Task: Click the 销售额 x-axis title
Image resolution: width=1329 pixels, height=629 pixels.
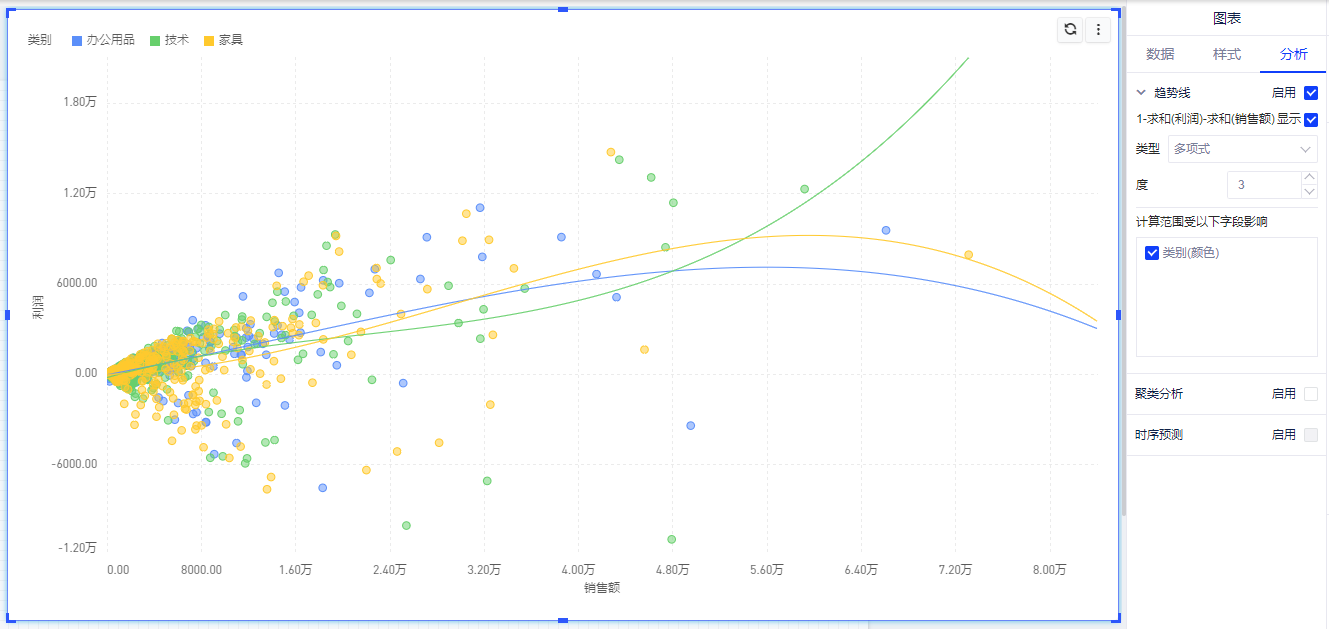Action: coord(602,588)
